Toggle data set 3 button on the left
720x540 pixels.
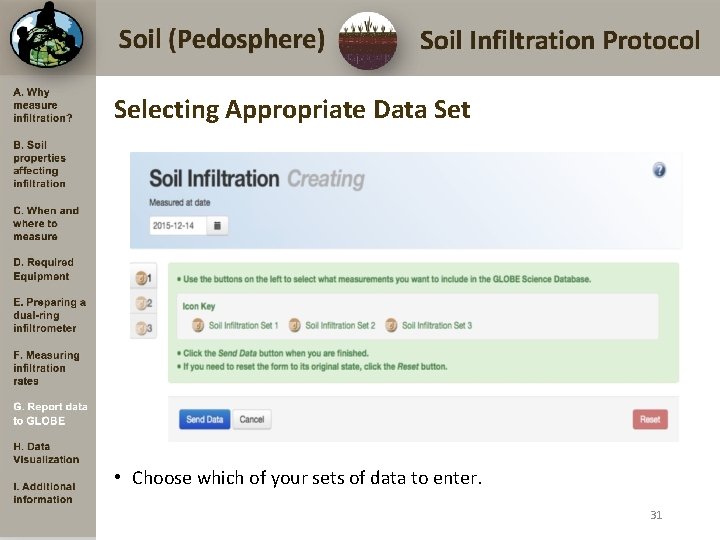click(144, 328)
